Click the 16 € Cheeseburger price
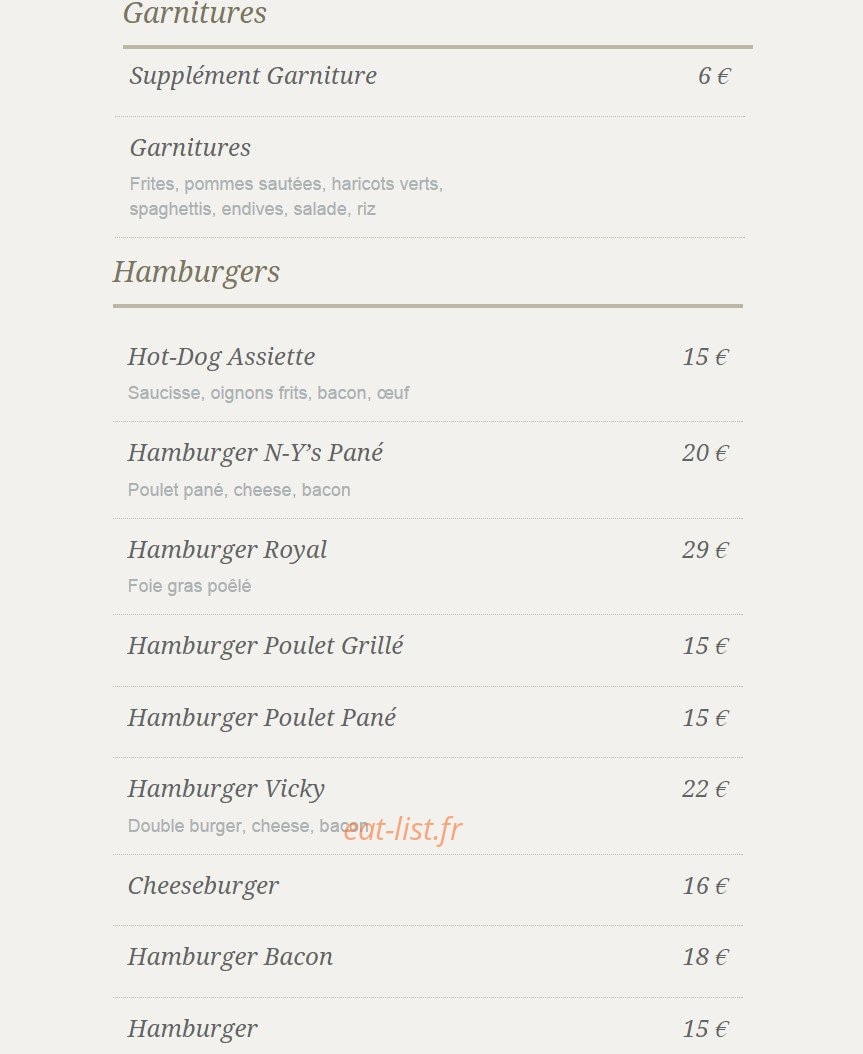863x1054 pixels. click(x=705, y=886)
